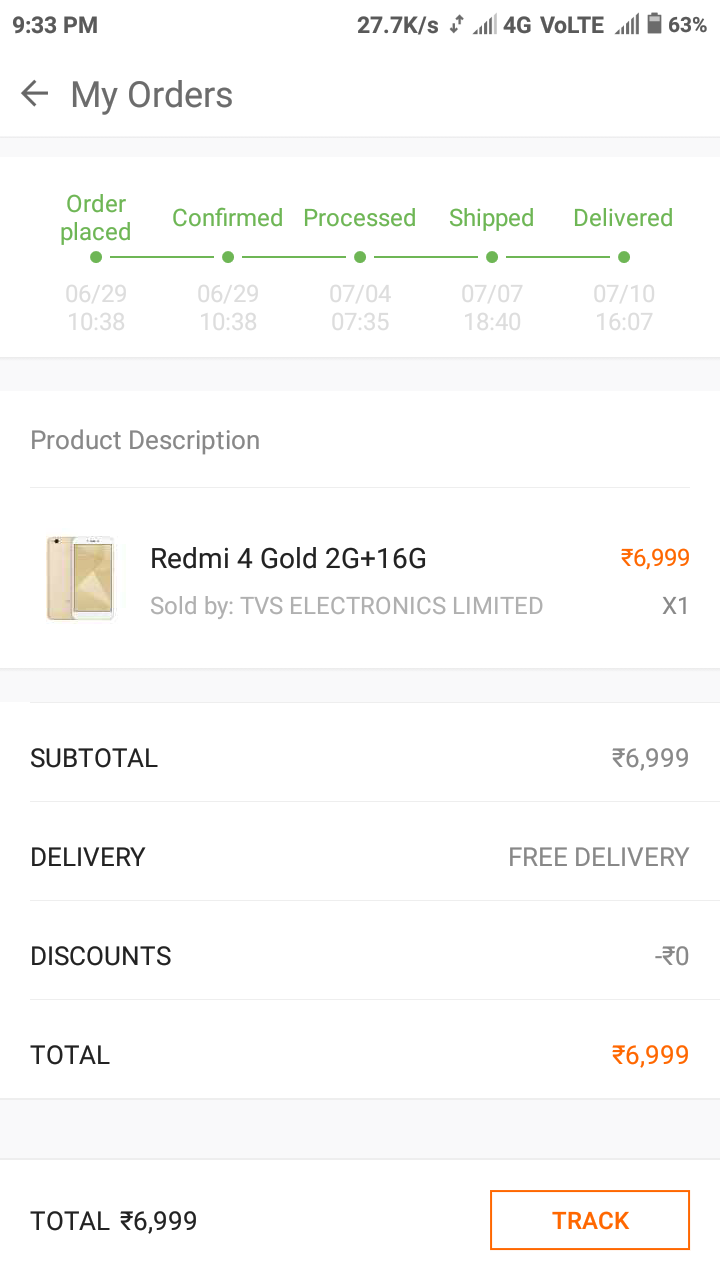The width and height of the screenshot is (720, 1280).
Task: Tap the Shipped status label
Action: pos(491,218)
